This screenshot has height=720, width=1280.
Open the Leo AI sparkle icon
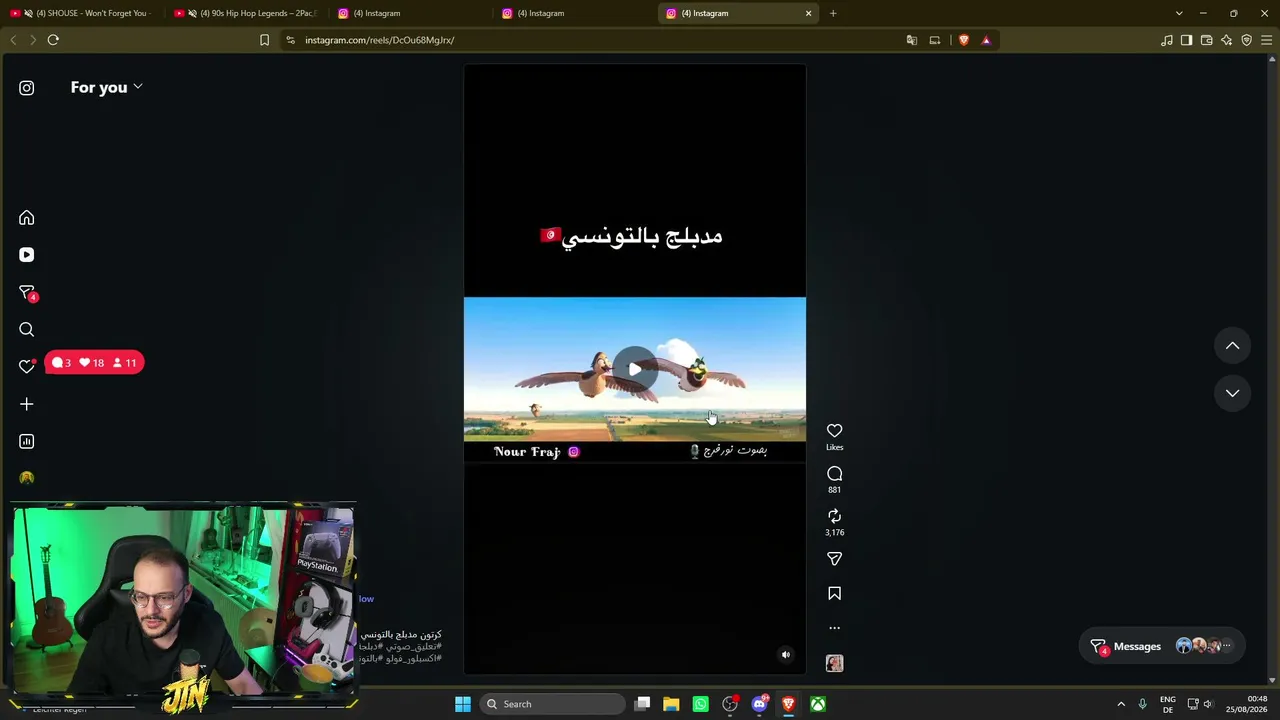click(1227, 40)
